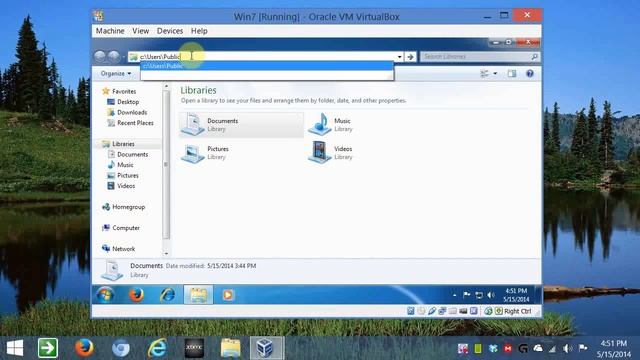The width and height of the screenshot is (640, 360).
Task: Select Music in the navigation tree
Action: (x=120, y=165)
